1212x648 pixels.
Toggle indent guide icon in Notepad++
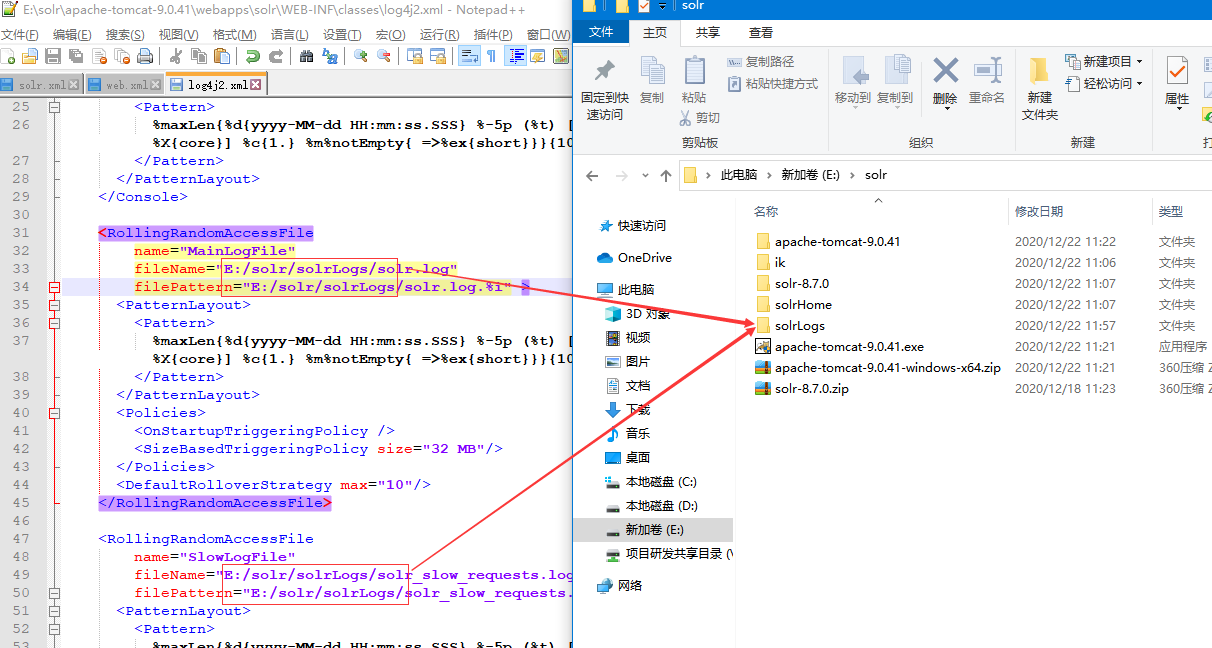(x=516, y=56)
